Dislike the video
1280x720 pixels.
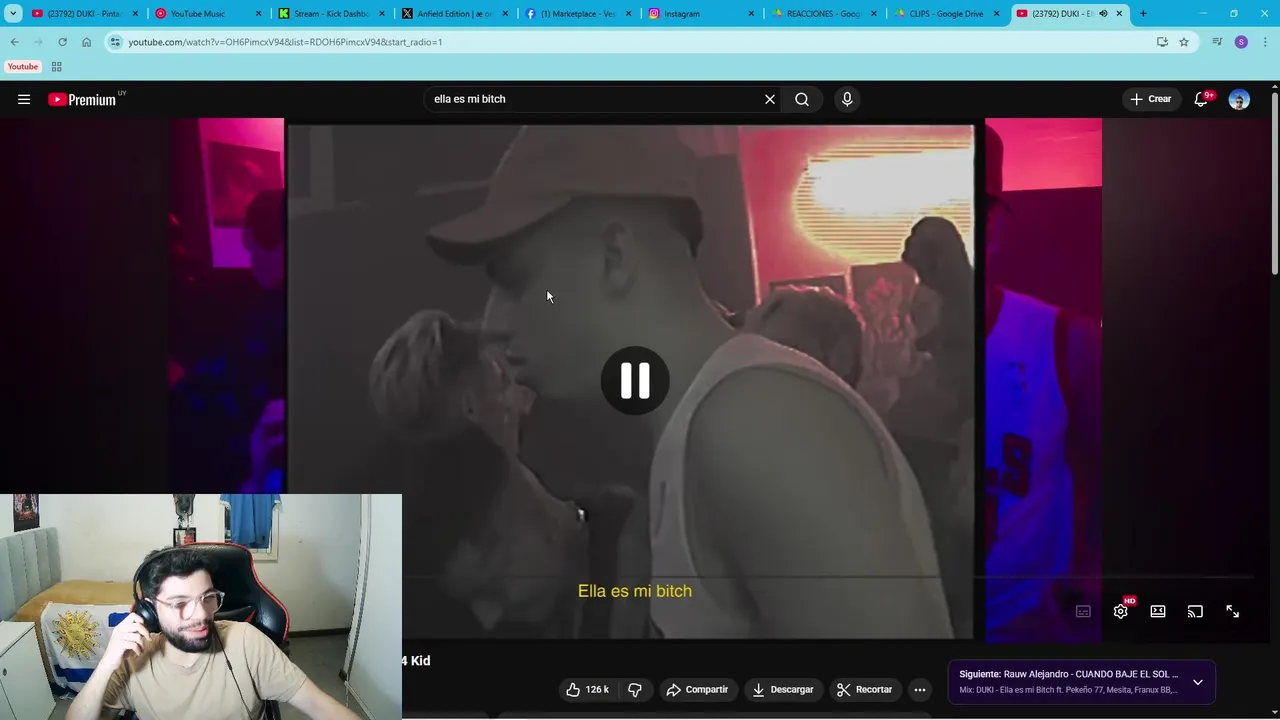[635, 689]
